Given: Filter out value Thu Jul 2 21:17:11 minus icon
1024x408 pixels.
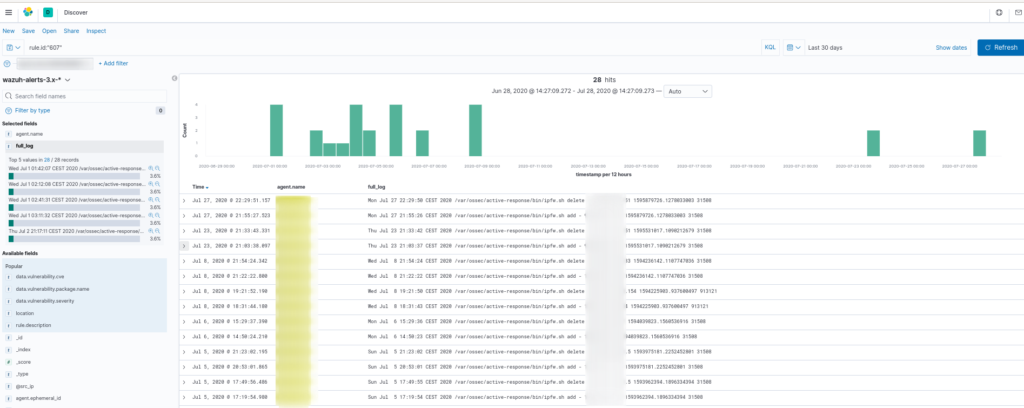Looking at the screenshot, I should [x=157, y=231].
